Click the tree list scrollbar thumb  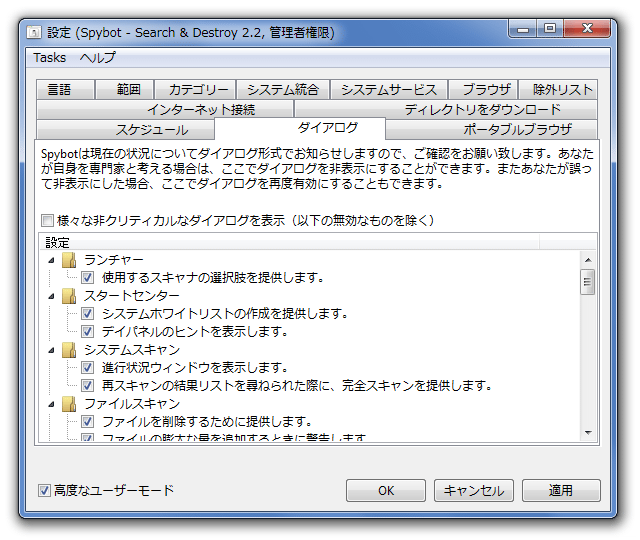click(588, 282)
